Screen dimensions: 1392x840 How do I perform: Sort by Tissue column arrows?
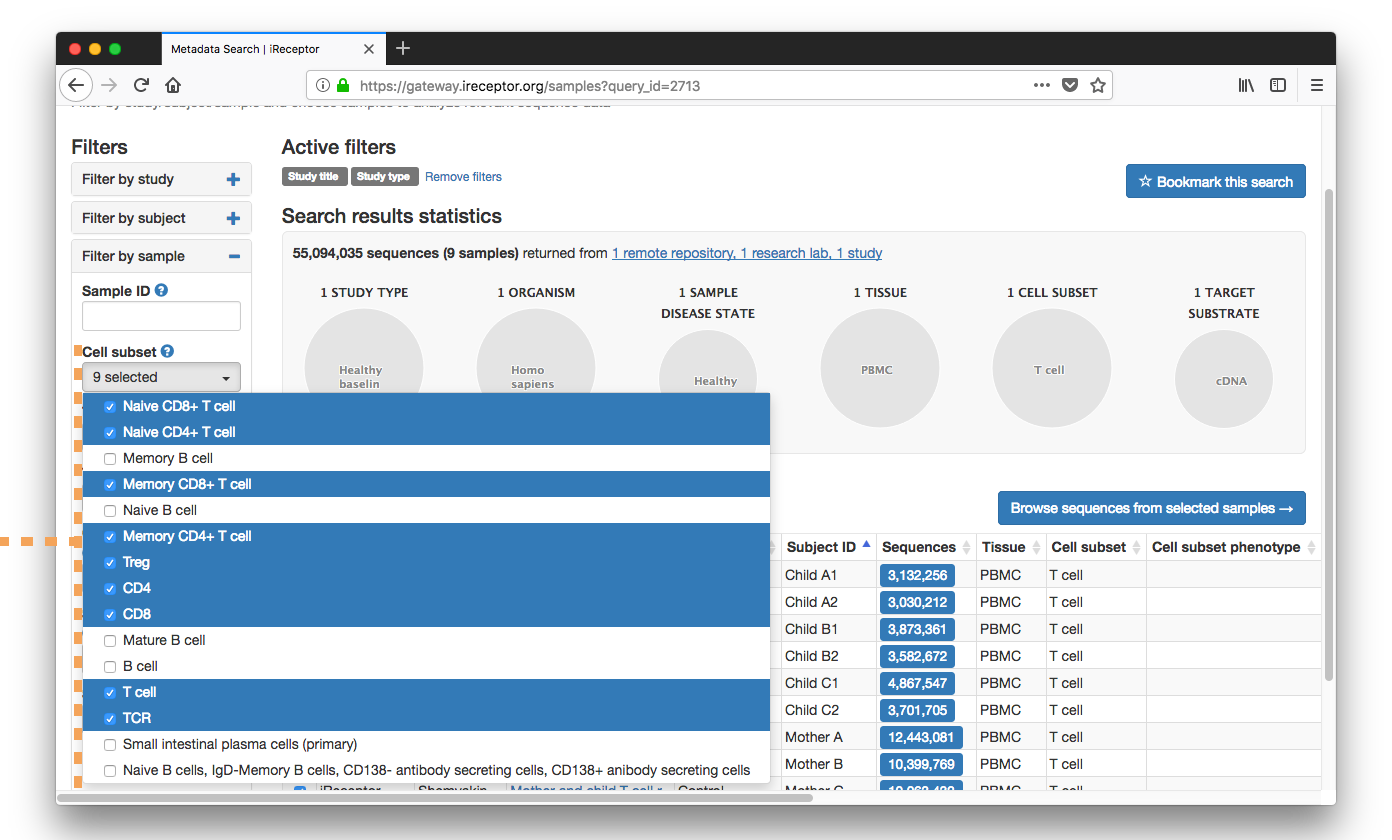click(x=1035, y=547)
